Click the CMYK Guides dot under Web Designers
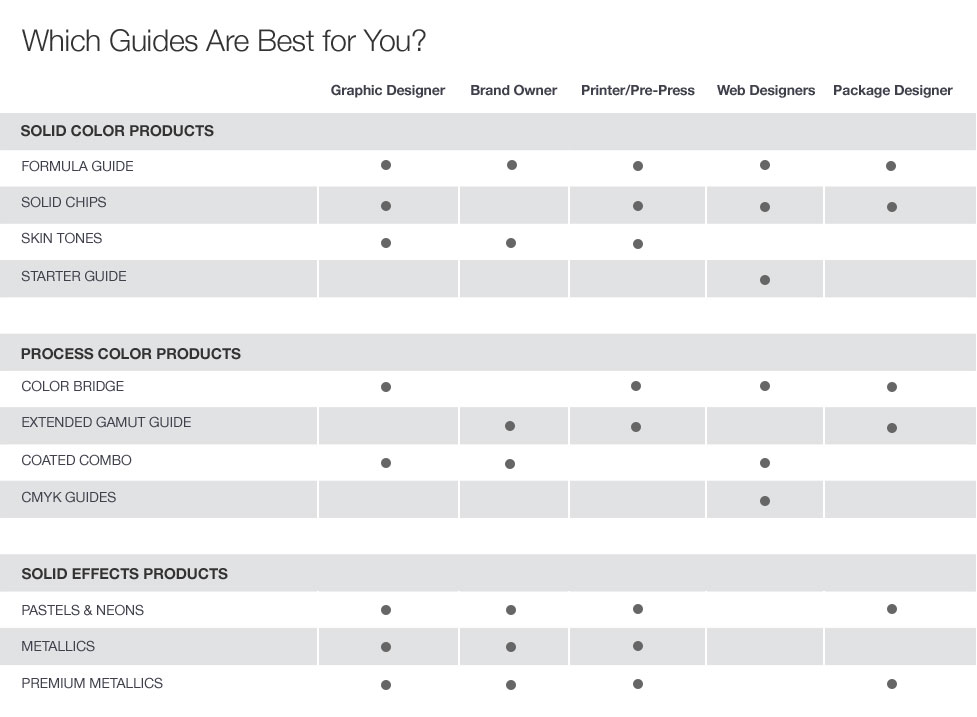This screenshot has height=717, width=977. pyautogui.click(x=765, y=501)
